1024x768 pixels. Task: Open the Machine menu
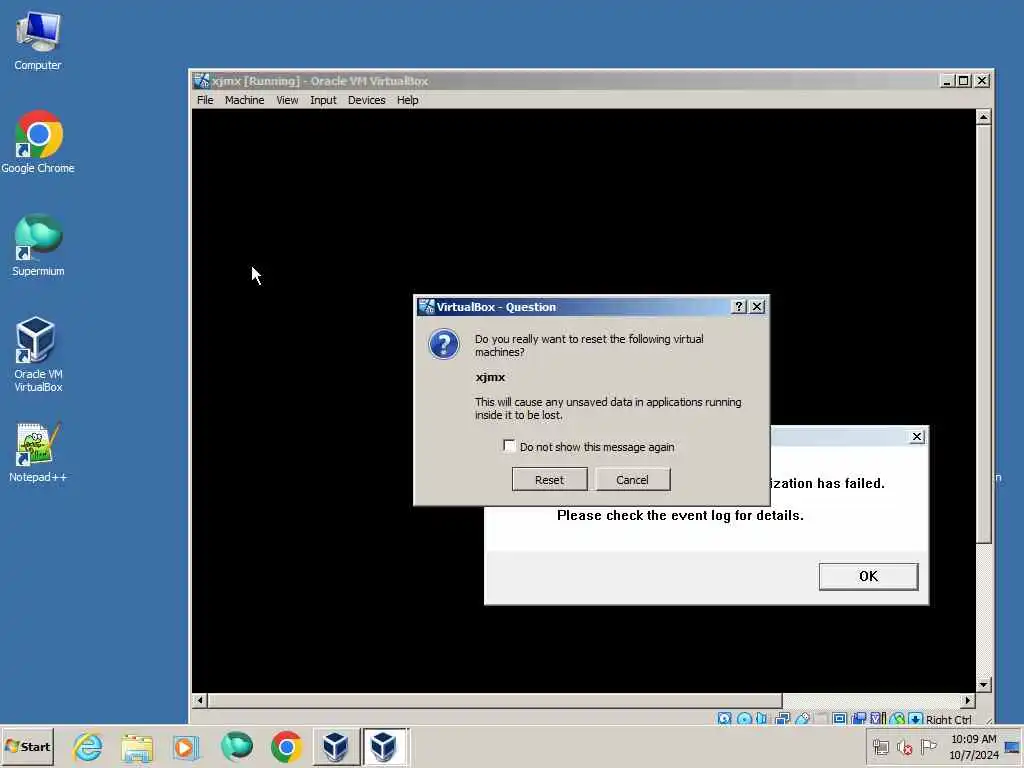(x=244, y=100)
